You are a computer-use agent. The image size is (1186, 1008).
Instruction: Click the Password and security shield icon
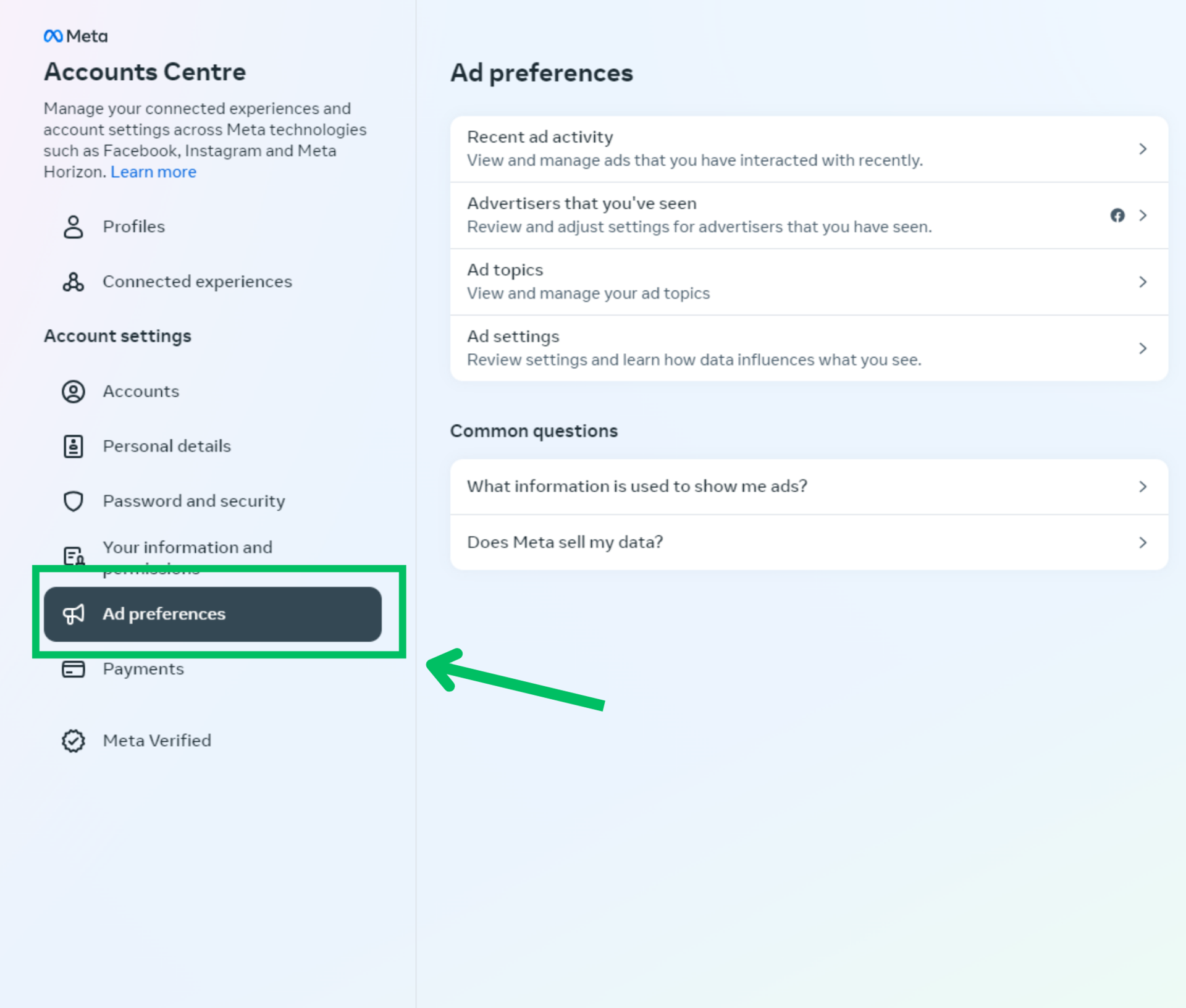[73, 501]
